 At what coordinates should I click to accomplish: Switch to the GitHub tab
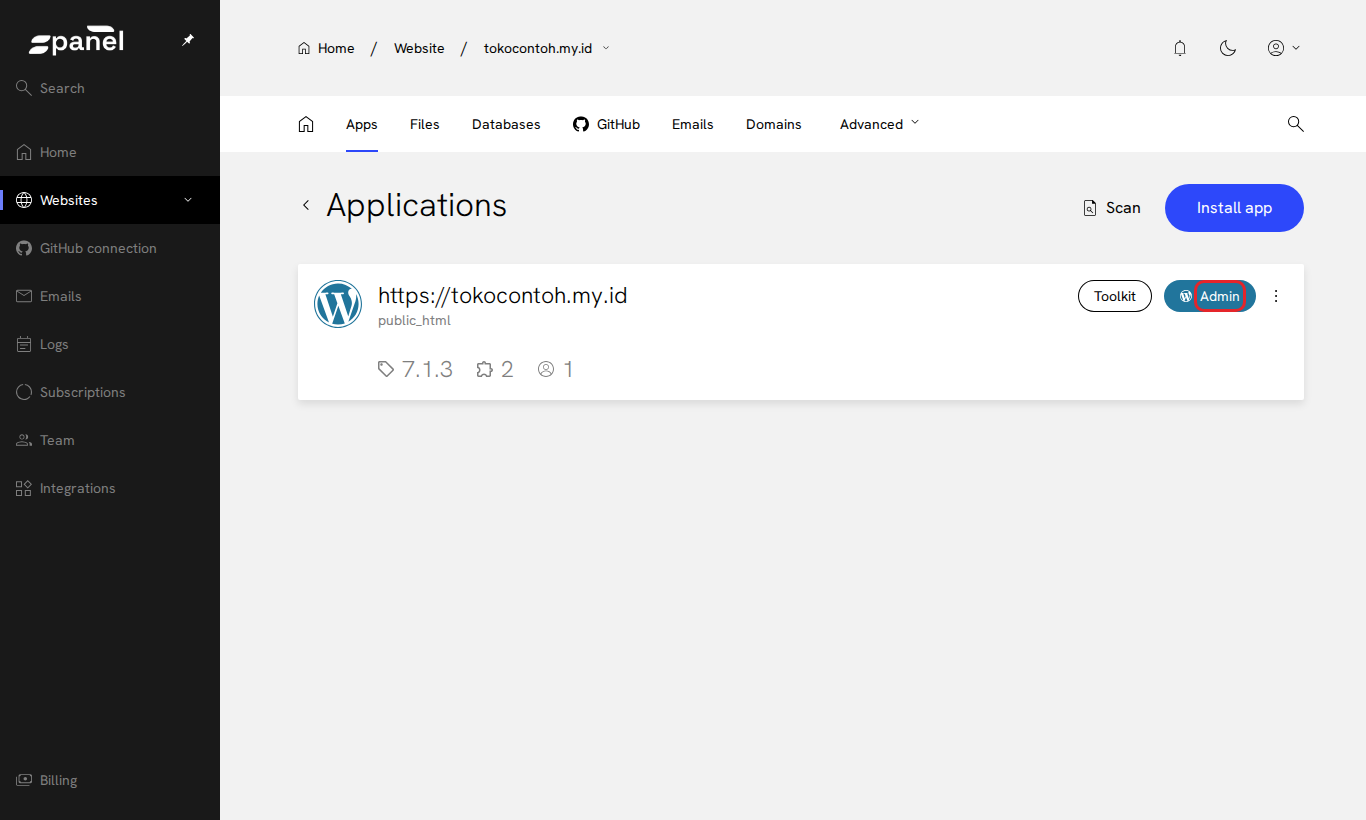point(606,124)
